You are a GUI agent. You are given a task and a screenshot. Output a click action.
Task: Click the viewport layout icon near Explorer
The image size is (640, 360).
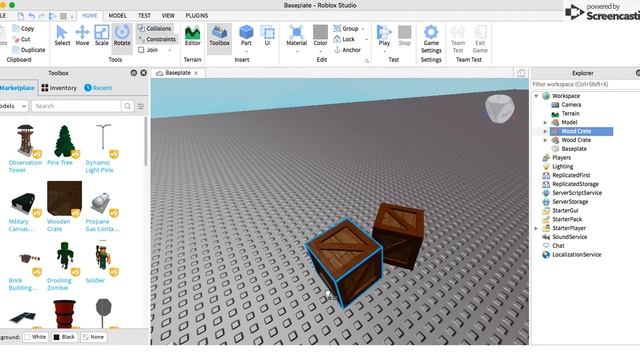click(x=521, y=73)
